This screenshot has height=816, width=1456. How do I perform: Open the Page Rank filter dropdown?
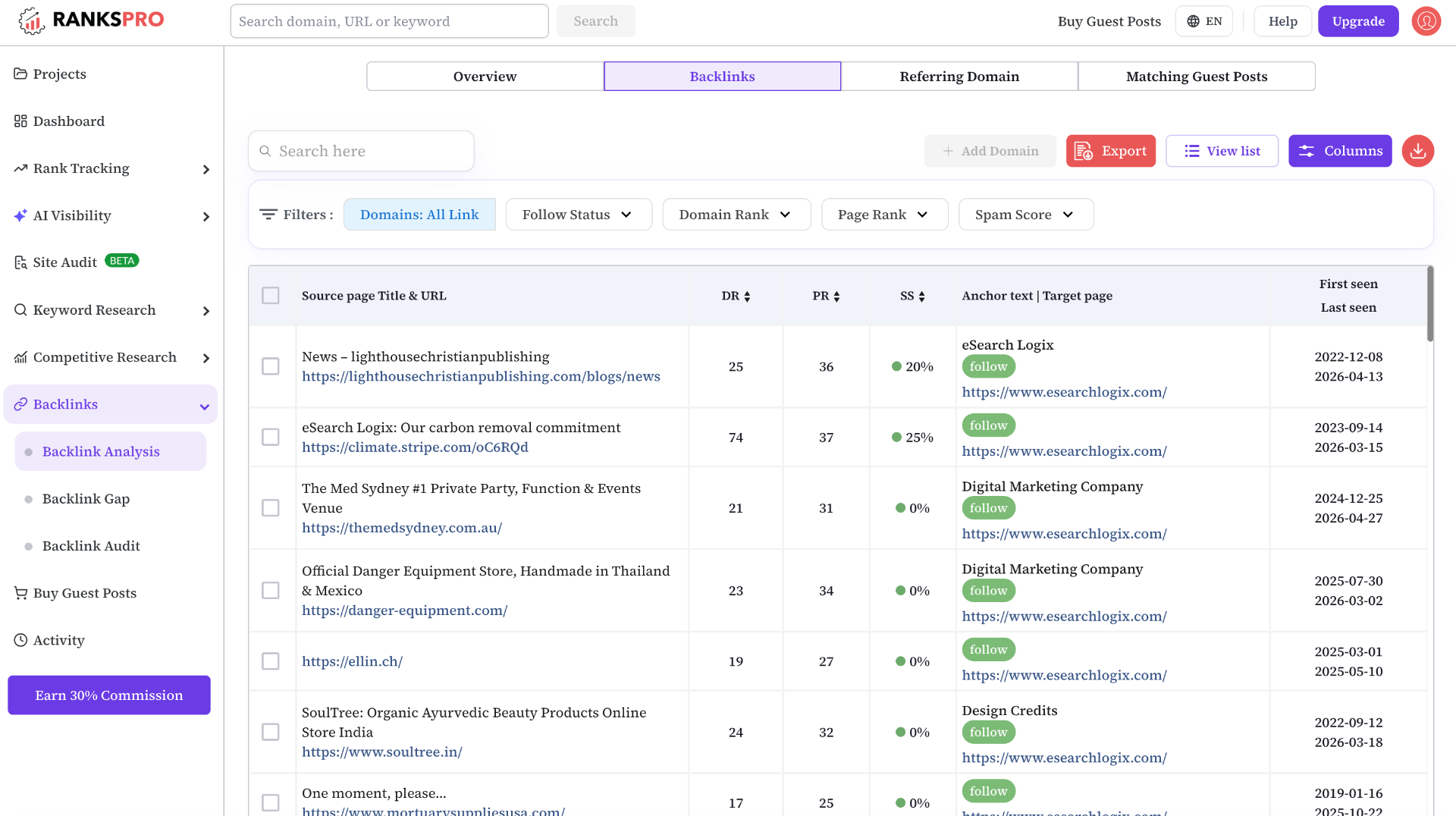click(884, 215)
